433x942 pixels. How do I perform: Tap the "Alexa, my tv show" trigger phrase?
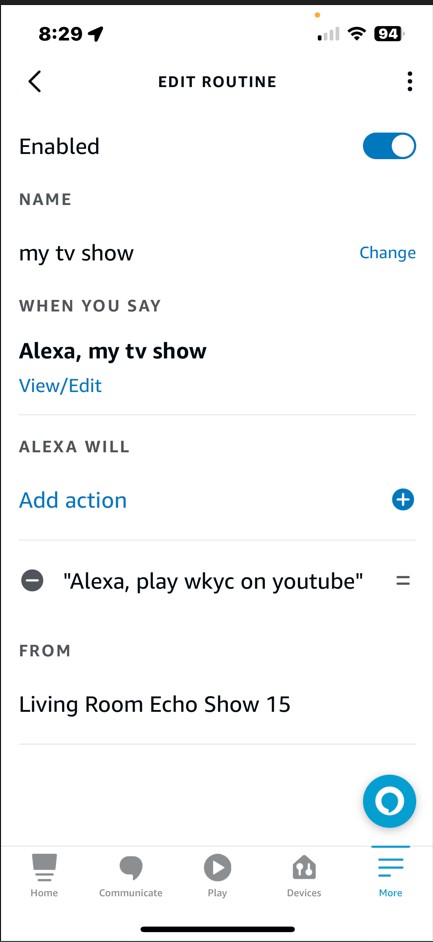pos(113,351)
